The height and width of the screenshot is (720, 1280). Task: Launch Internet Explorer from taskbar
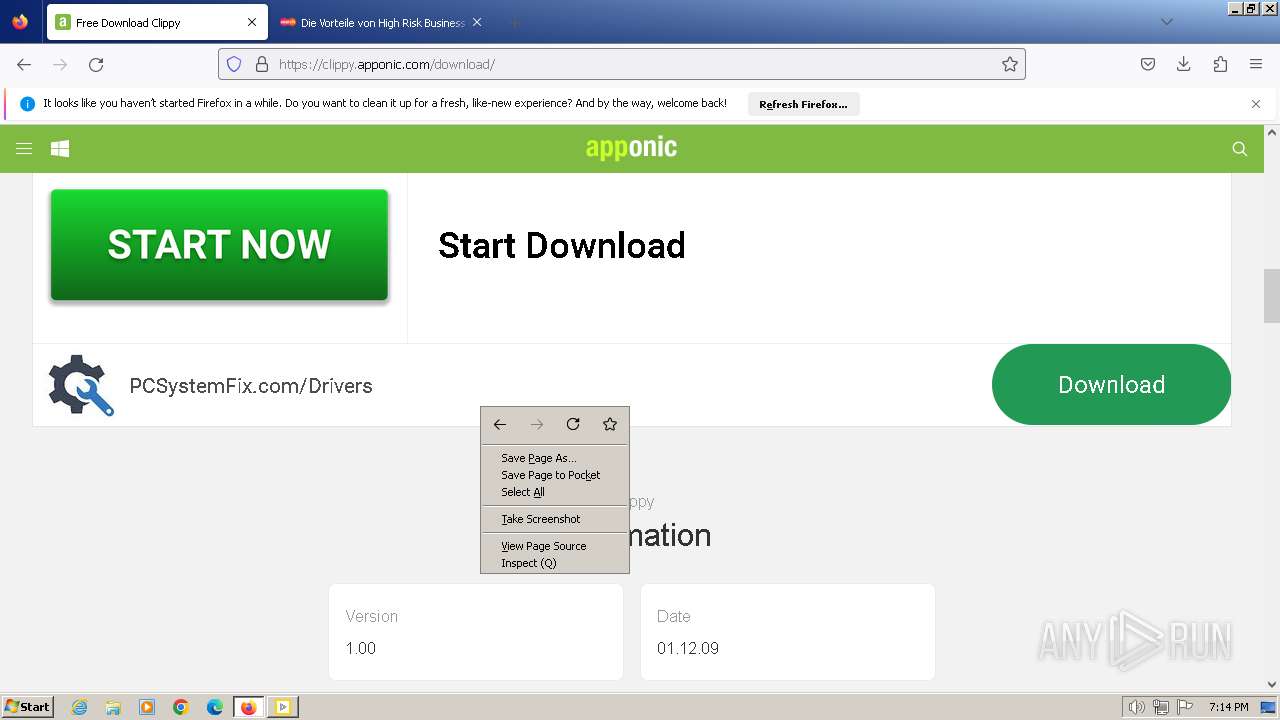point(79,707)
